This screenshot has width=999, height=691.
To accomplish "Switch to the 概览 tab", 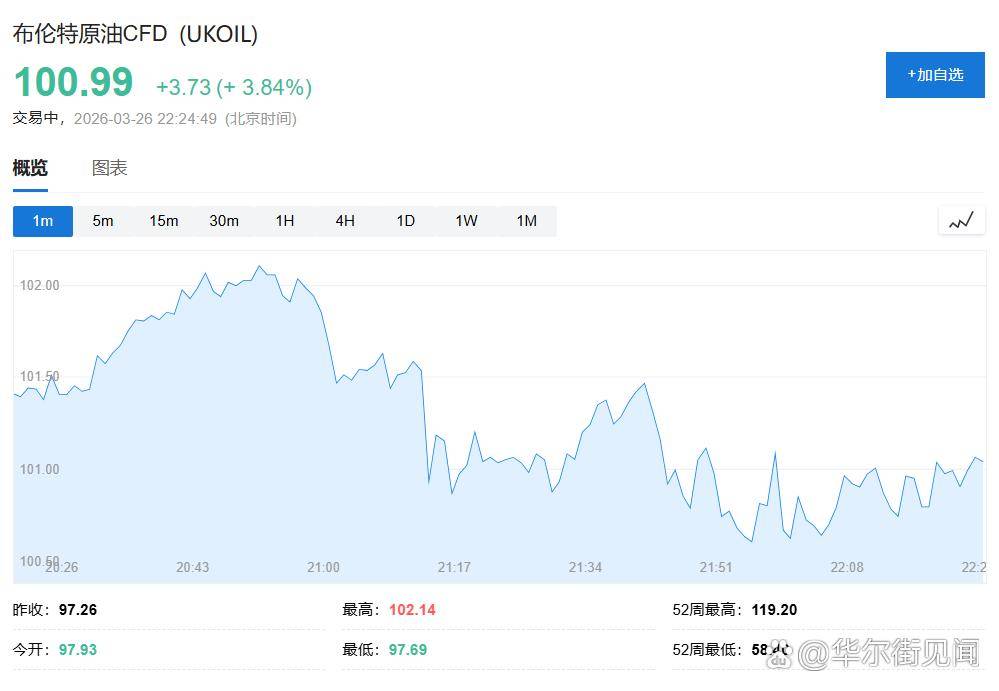I will pos(30,168).
